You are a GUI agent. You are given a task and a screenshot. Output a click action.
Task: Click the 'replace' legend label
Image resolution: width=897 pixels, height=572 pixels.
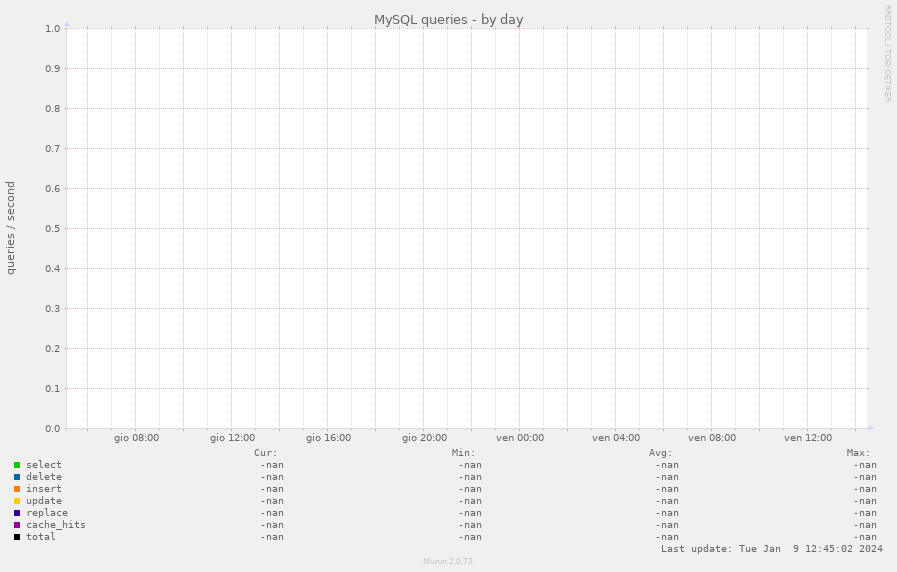(x=47, y=513)
